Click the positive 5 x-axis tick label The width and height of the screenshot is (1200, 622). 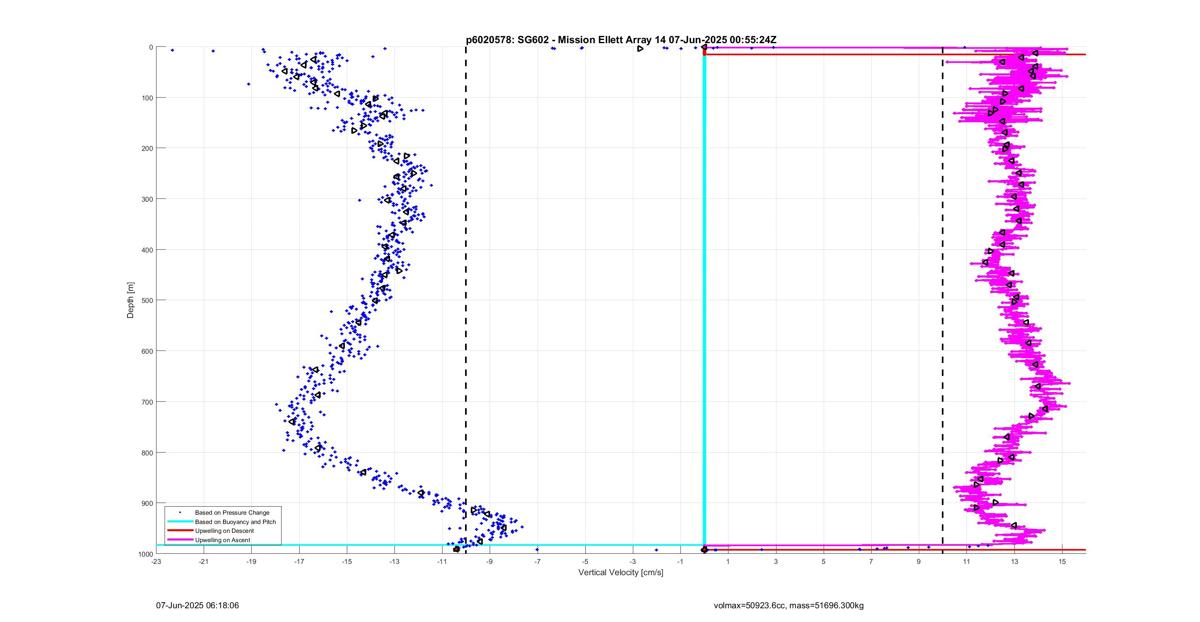[x=824, y=561]
